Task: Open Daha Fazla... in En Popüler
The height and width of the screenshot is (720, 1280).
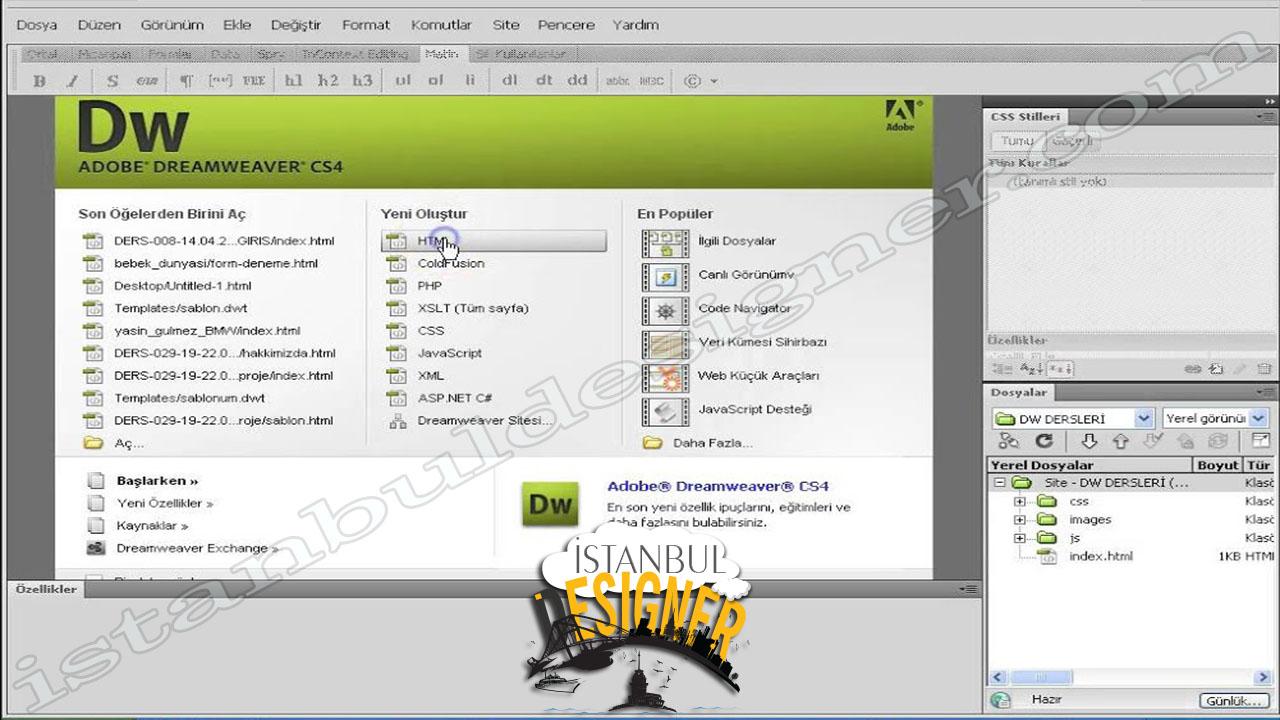Action: (712, 442)
